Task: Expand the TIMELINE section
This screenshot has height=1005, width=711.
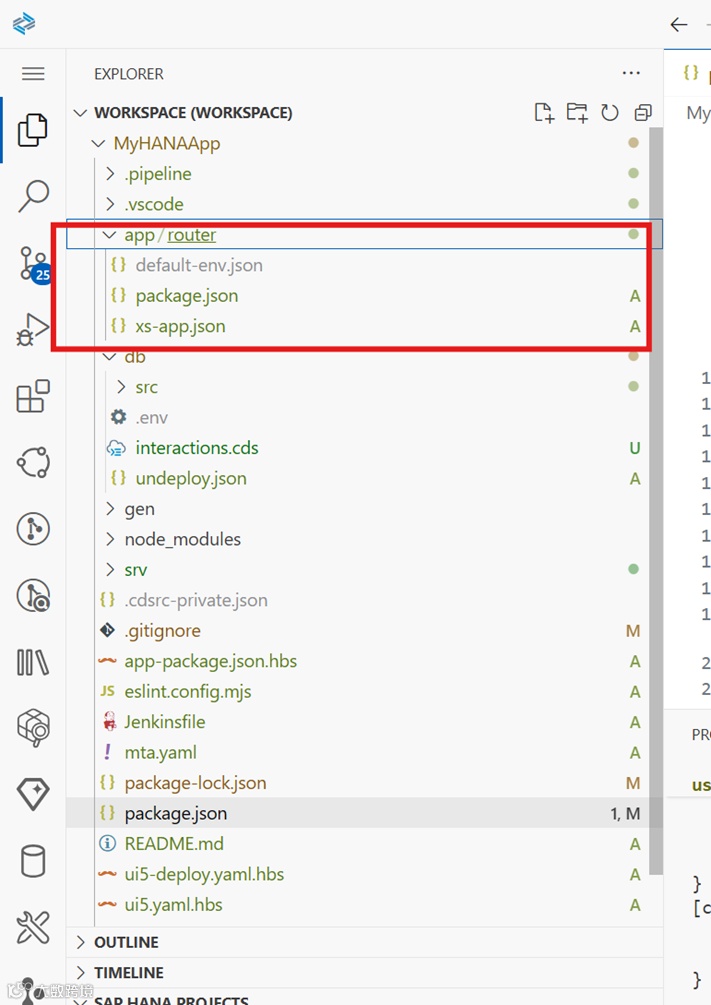Action: [x=81, y=972]
